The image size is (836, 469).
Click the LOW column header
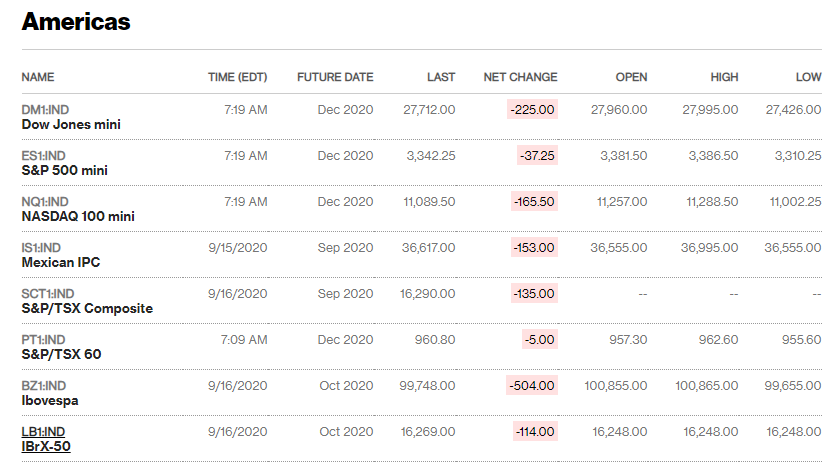(x=808, y=77)
